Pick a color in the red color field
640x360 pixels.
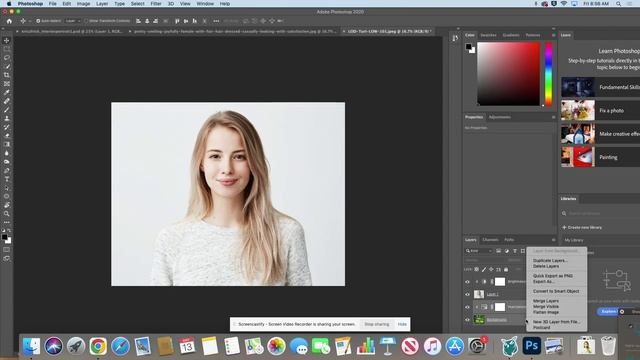[x=509, y=74]
